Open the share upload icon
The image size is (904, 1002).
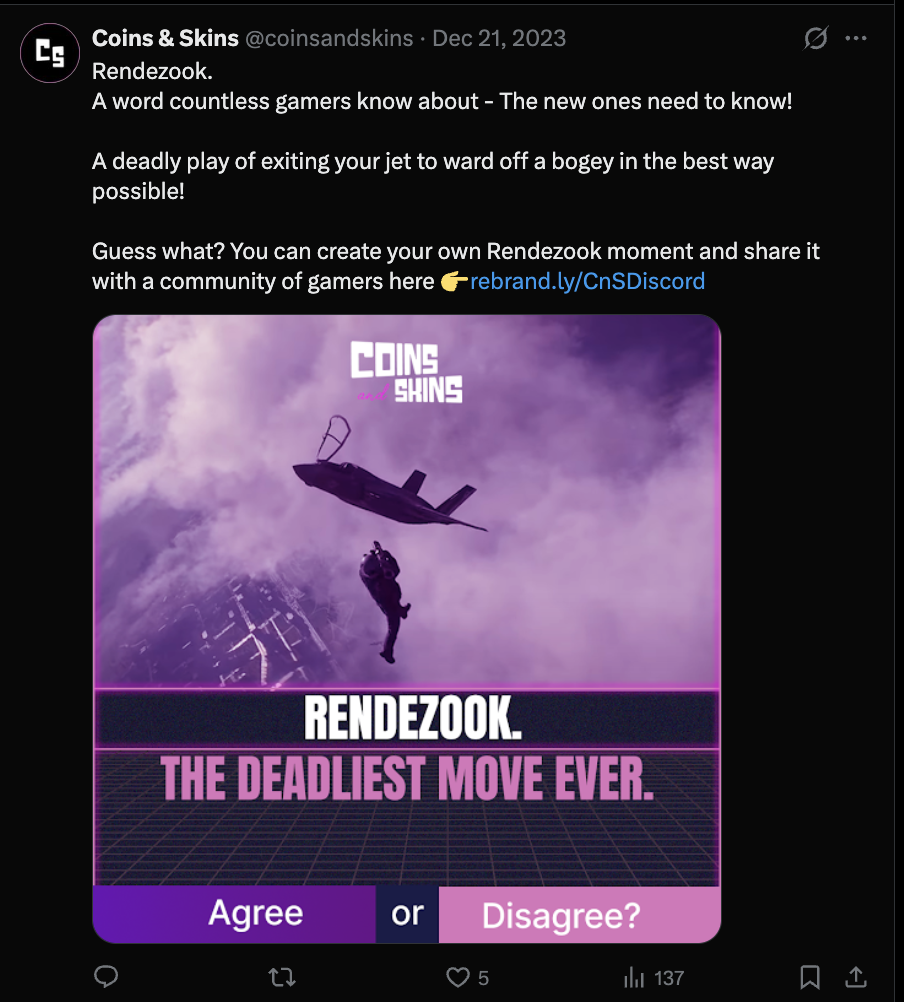tap(856, 976)
